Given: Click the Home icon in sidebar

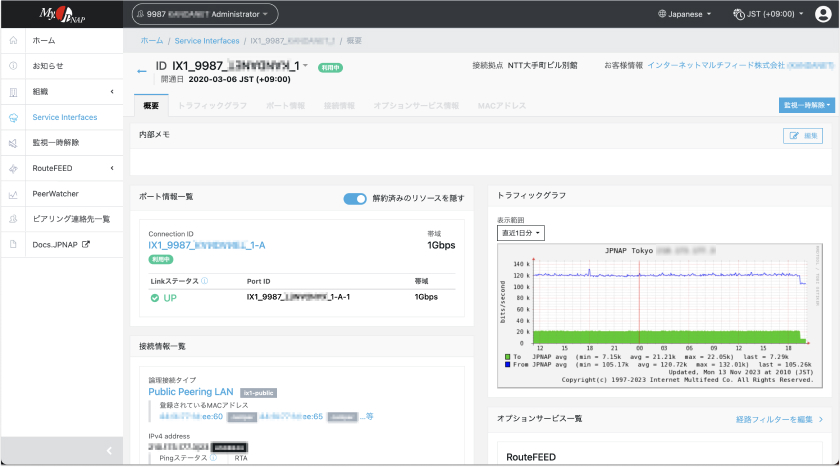Looking at the screenshot, I should pyautogui.click(x=13, y=40).
